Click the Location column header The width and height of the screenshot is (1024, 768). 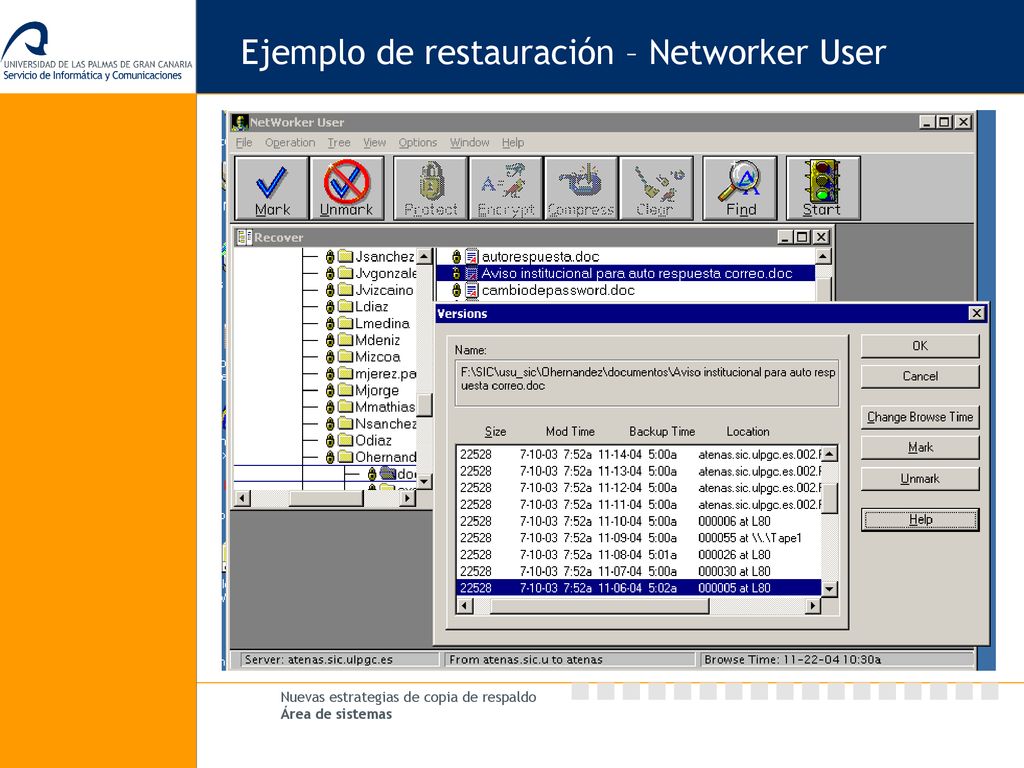748,432
